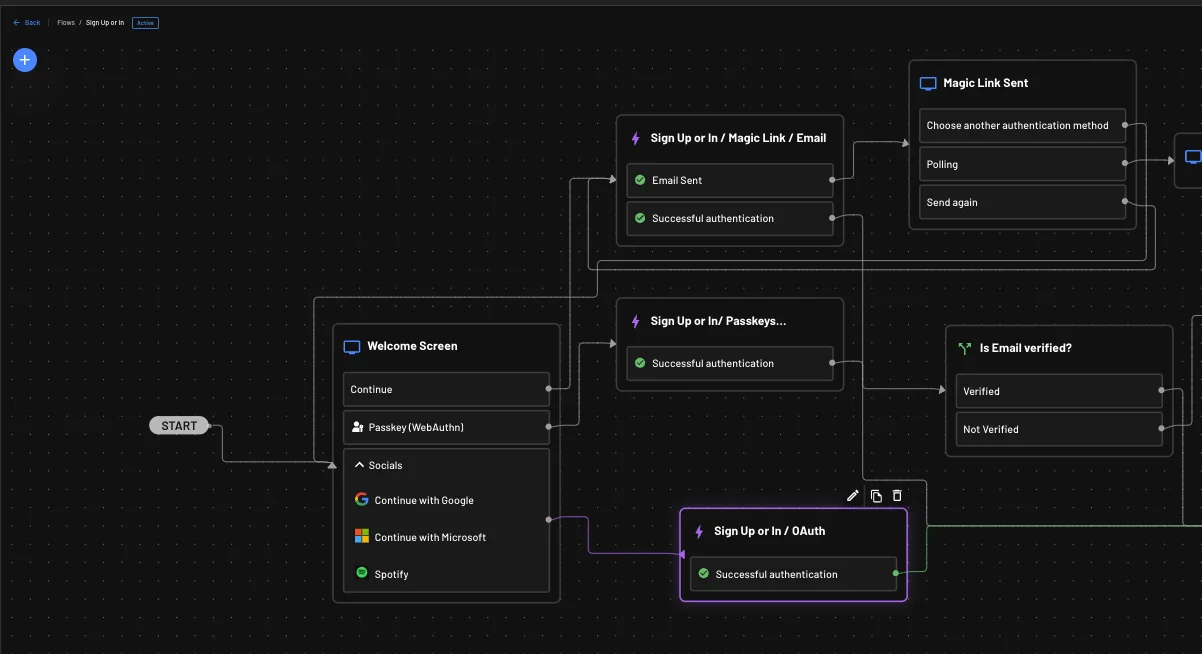Image resolution: width=1202 pixels, height=654 pixels.
Task: Select Magic Link Successful authentication row
Action: 730,218
